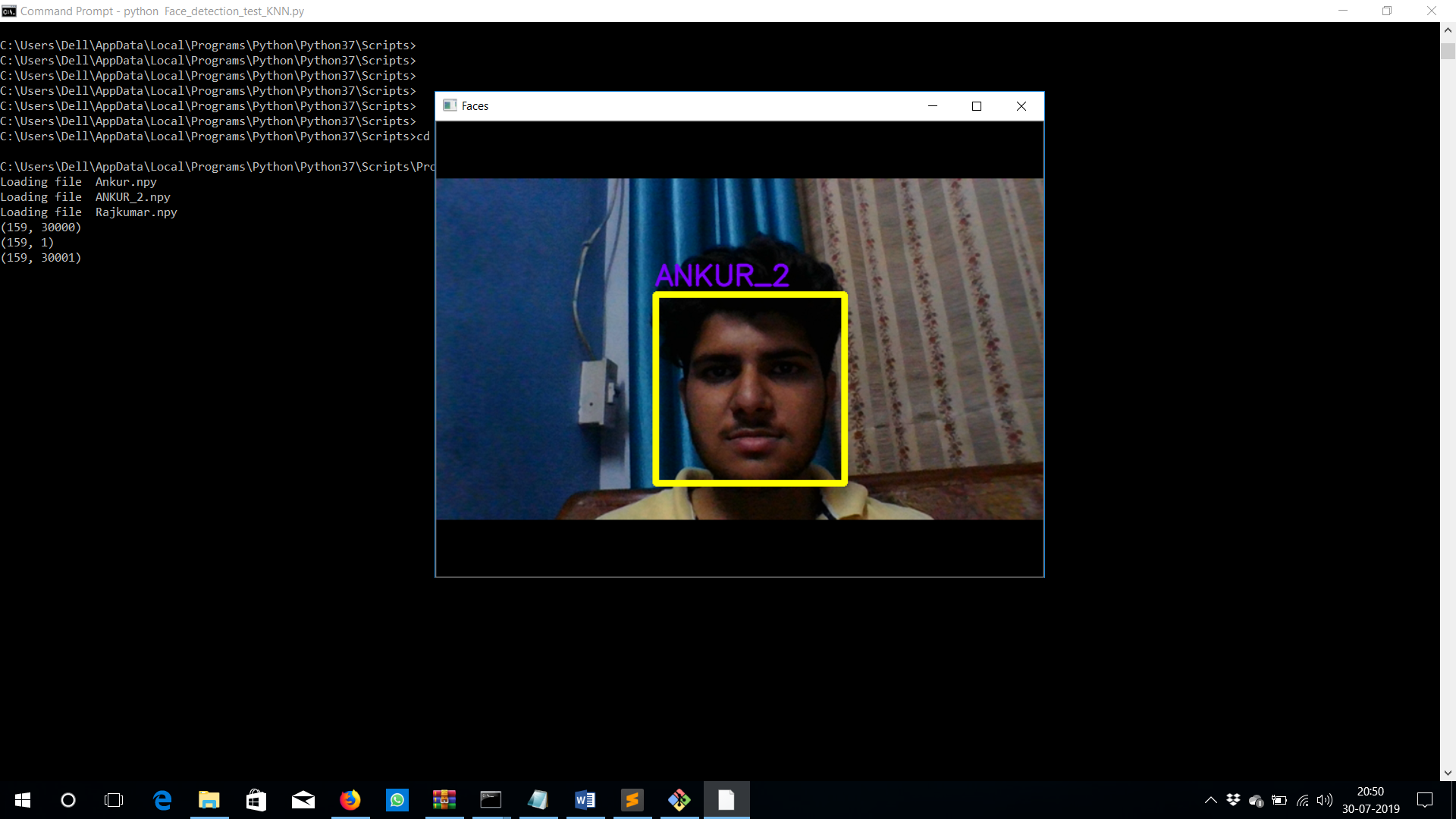Open the Action Center notifications
The image size is (1456, 819).
pyautogui.click(x=1425, y=800)
